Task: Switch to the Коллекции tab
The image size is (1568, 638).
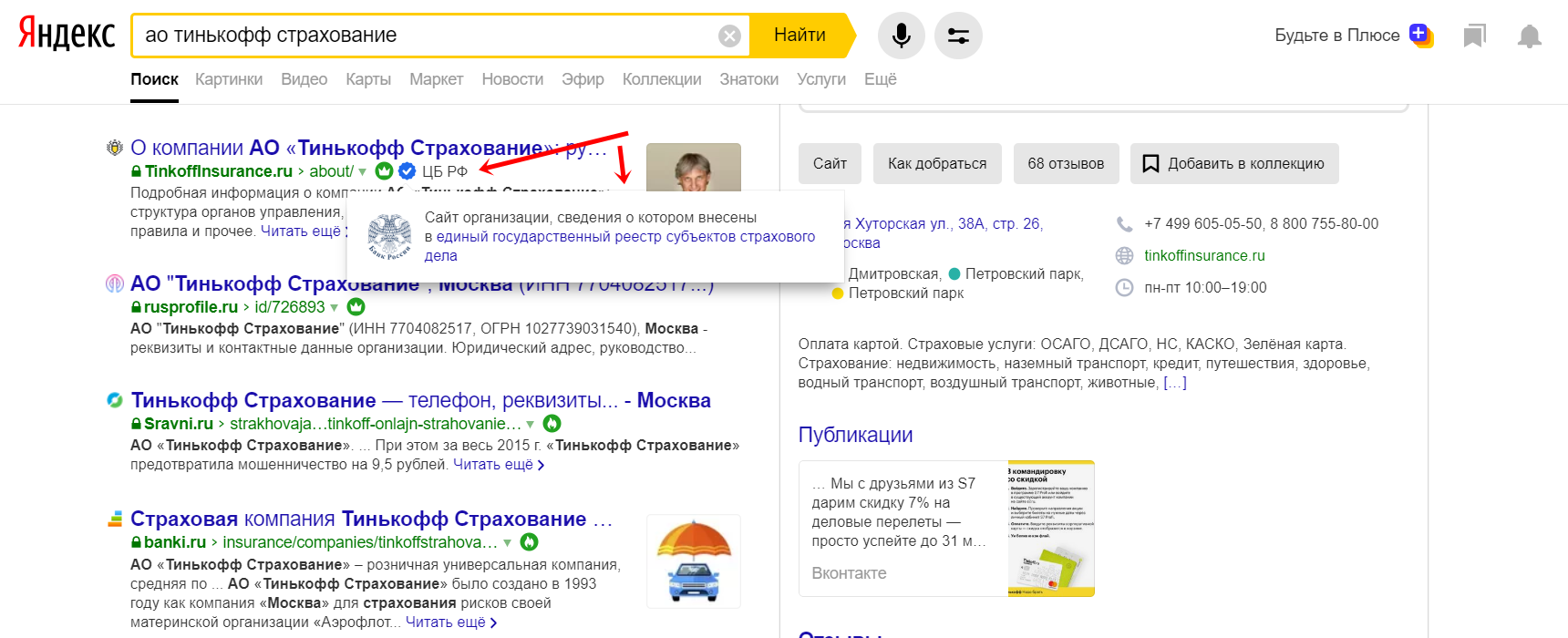Action: point(662,79)
